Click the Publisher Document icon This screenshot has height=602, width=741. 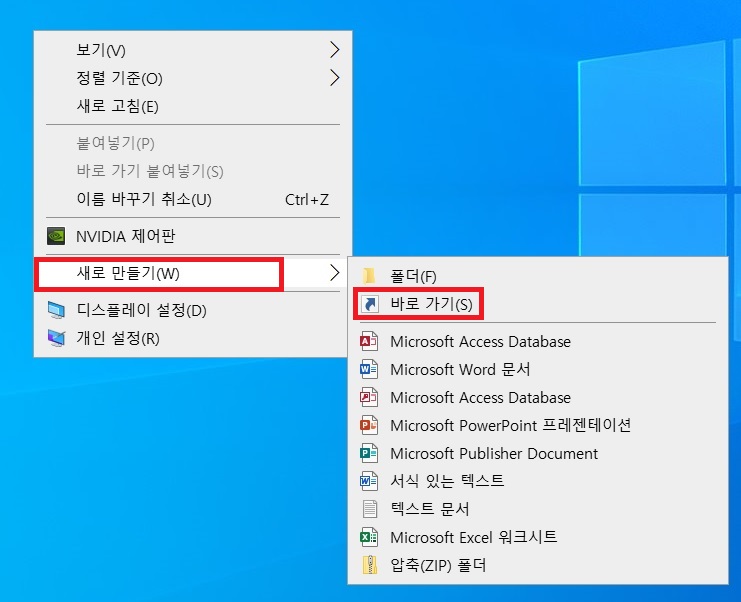pos(369,453)
